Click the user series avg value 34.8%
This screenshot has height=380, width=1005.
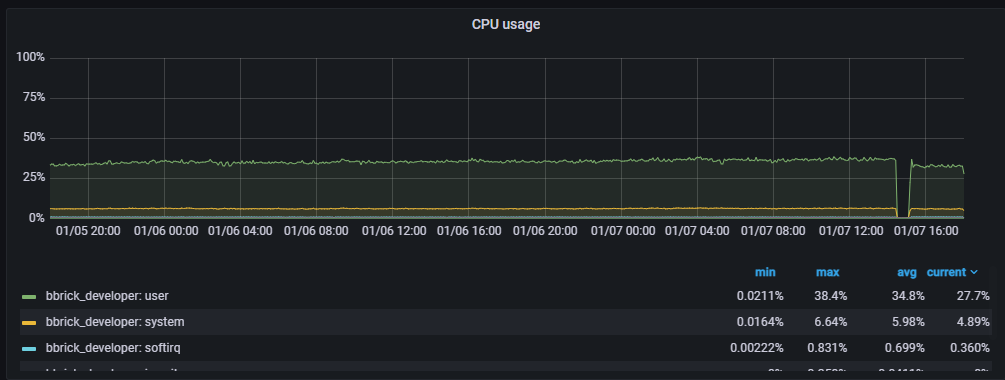pyautogui.click(x=909, y=297)
